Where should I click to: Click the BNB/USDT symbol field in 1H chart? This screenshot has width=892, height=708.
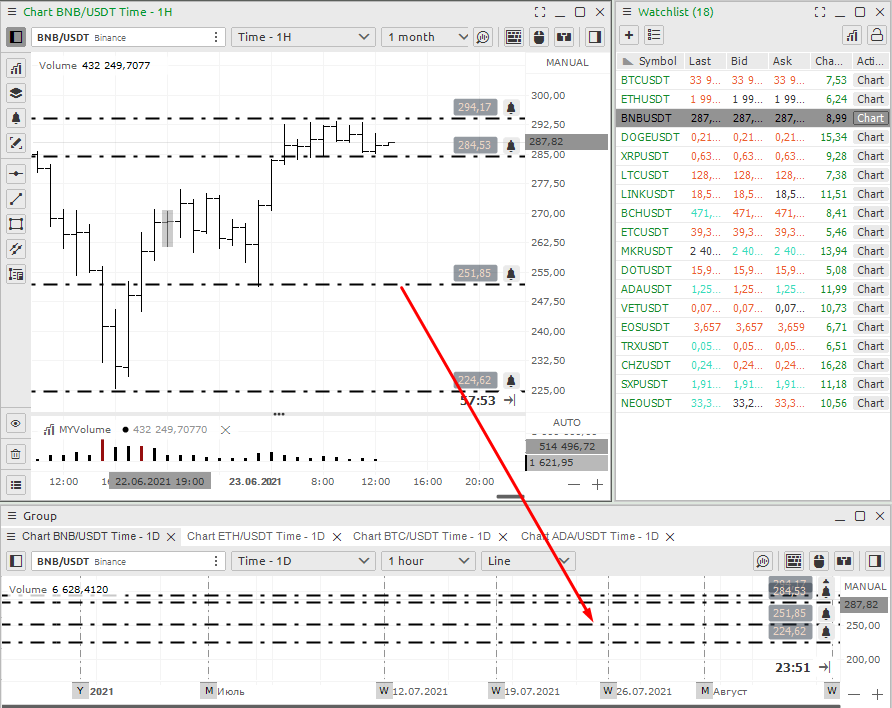(x=120, y=37)
